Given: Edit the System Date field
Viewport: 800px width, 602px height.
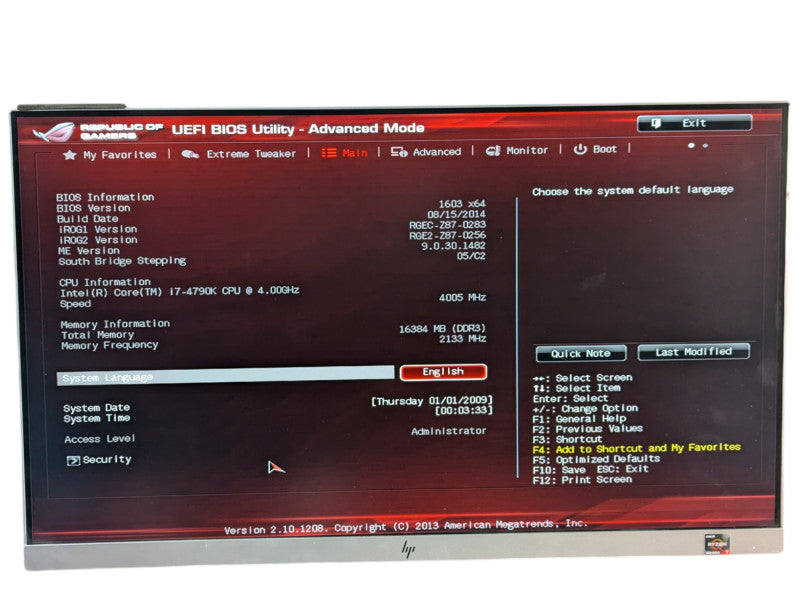Looking at the screenshot, I should tap(432, 400).
